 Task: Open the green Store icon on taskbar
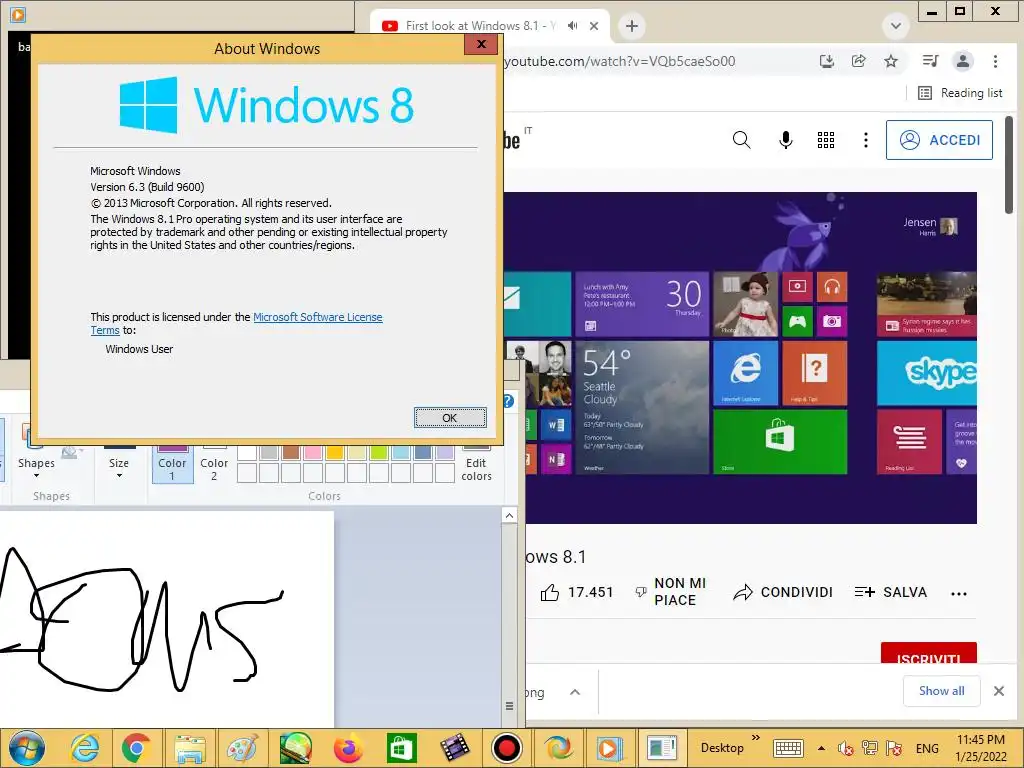(x=401, y=748)
